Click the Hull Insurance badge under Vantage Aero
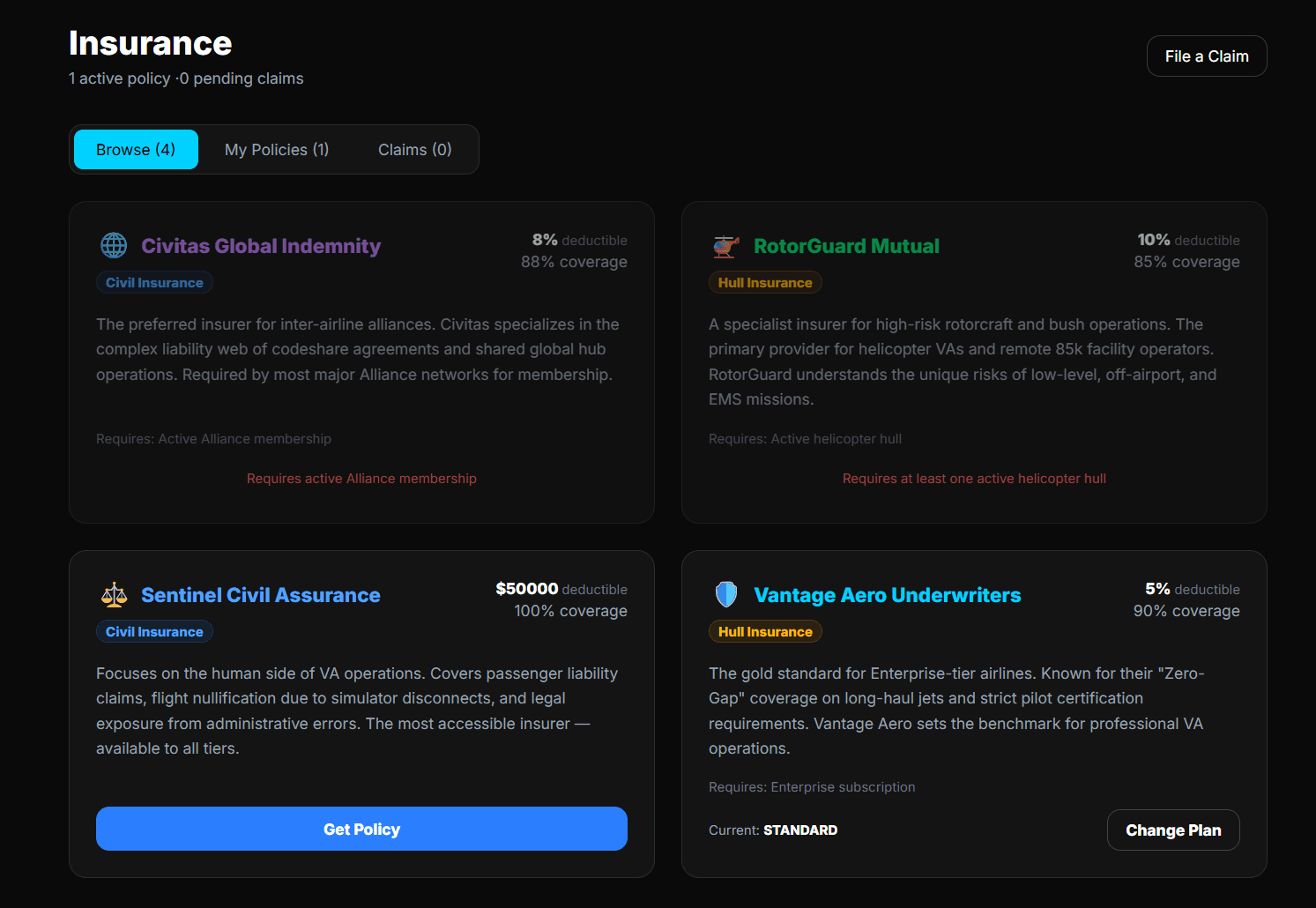1316x908 pixels. tap(765, 632)
